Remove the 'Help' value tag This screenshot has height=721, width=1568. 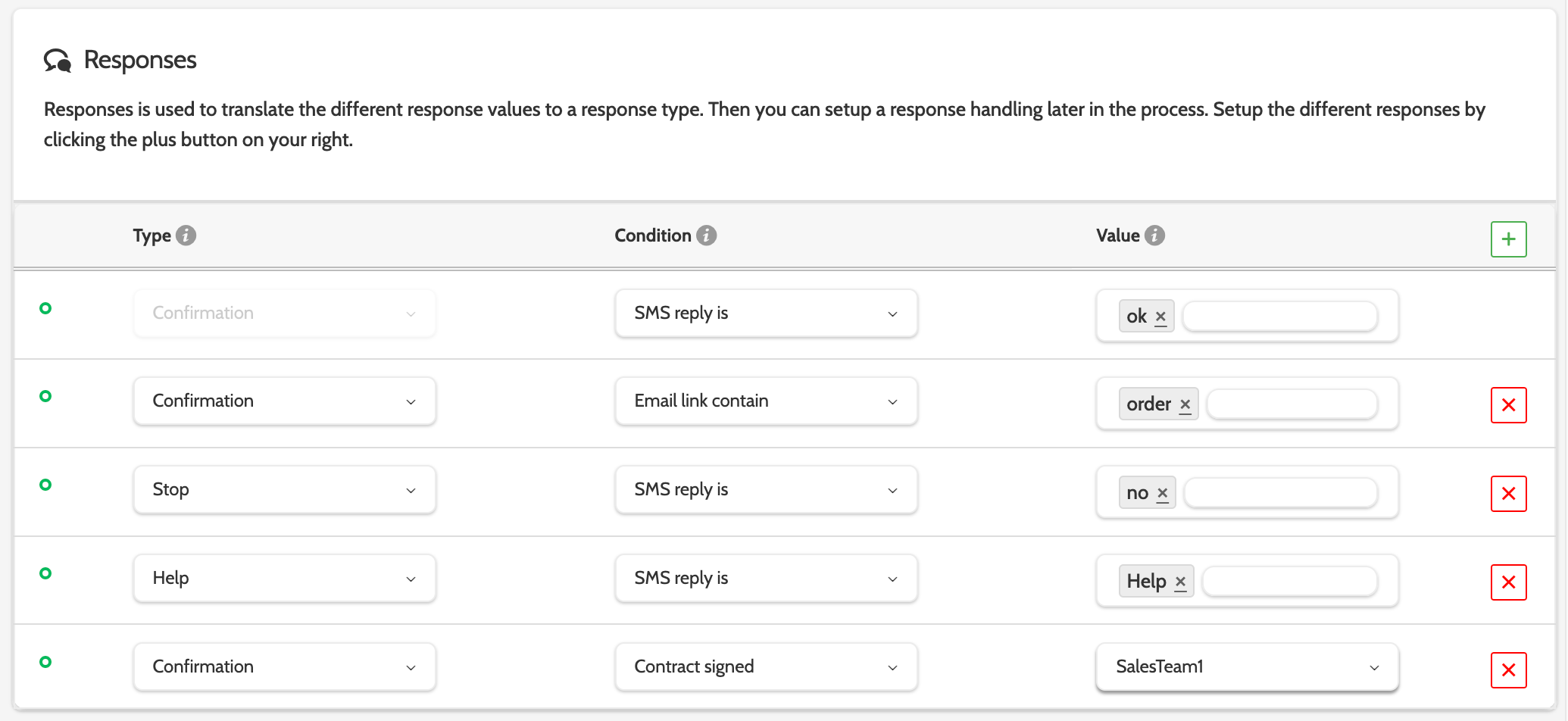[x=1180, y=582]
